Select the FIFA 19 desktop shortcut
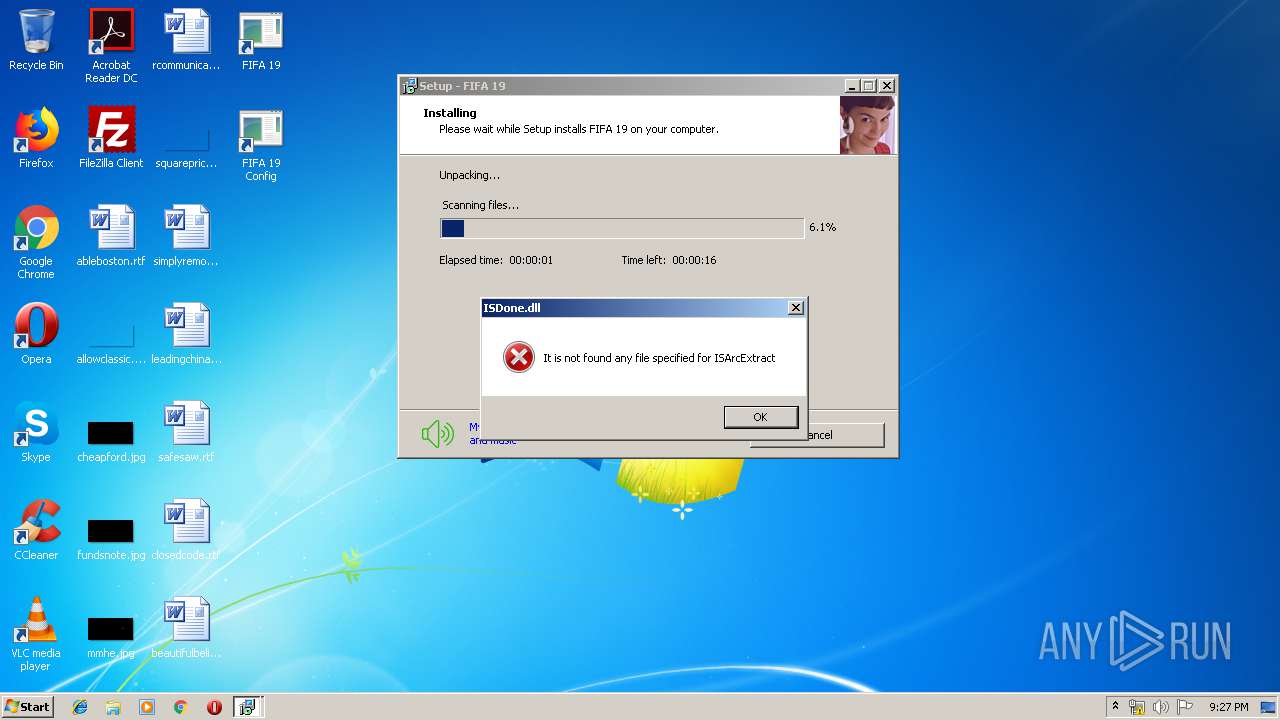 [261, 41]
